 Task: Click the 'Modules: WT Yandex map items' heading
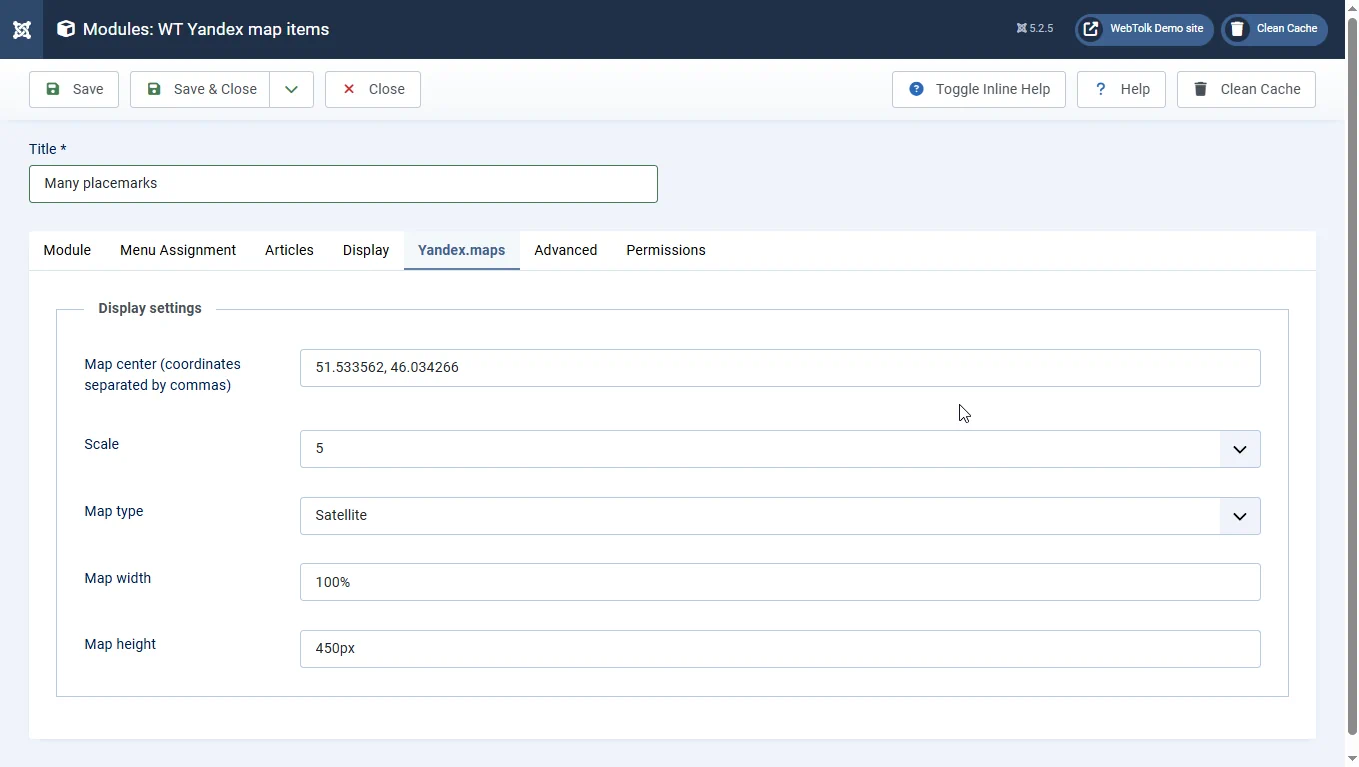point(206,29)
